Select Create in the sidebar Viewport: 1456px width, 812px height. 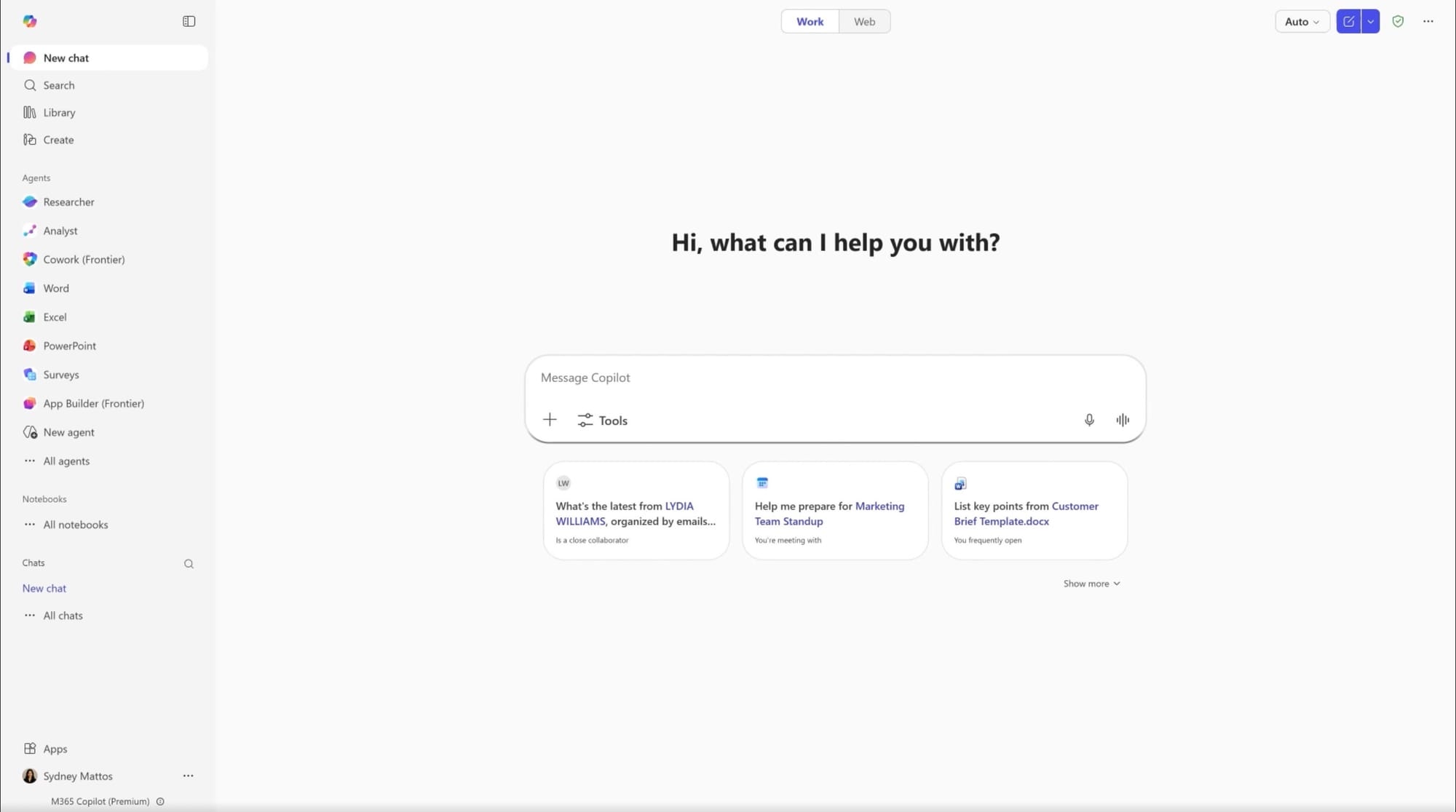click(58, 140)
